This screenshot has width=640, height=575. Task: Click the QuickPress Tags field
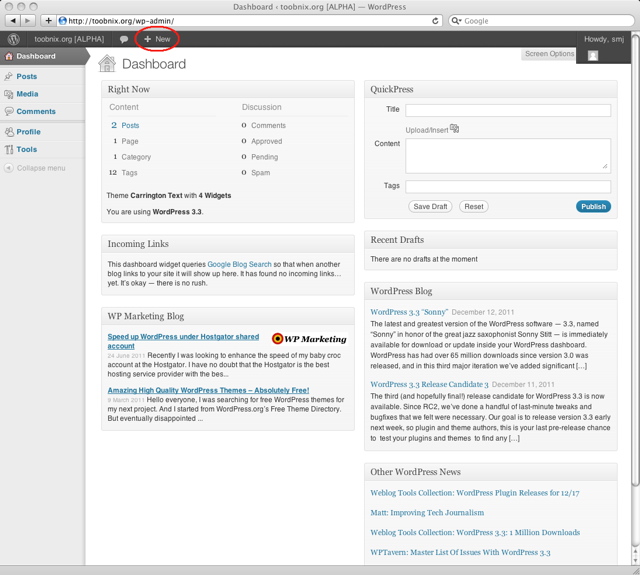508,186
